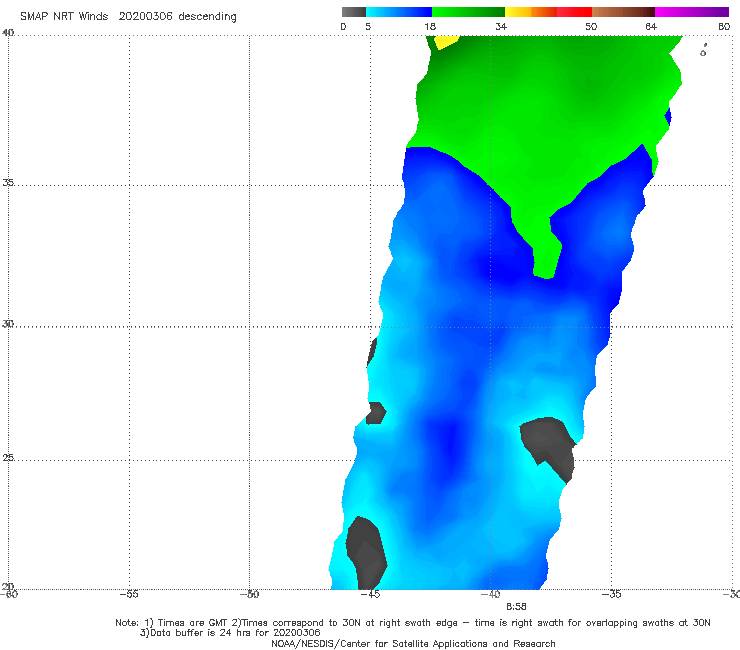Click the latitude label '25' on left axis
The height and width of the screenshot is (650, 740).
coord(8,457)
